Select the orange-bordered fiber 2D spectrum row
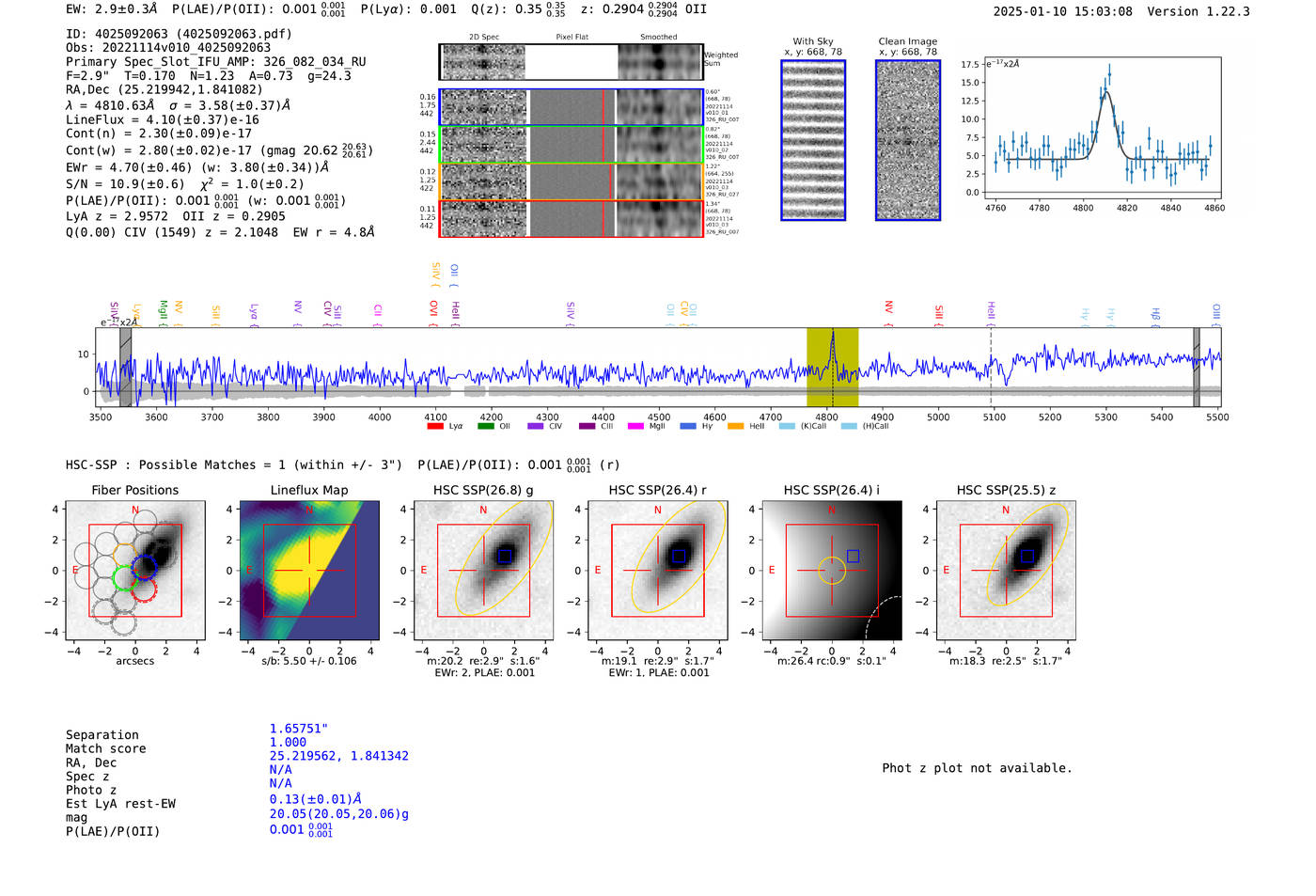This screenshot has height=896, width=1316. coord(572,181)
